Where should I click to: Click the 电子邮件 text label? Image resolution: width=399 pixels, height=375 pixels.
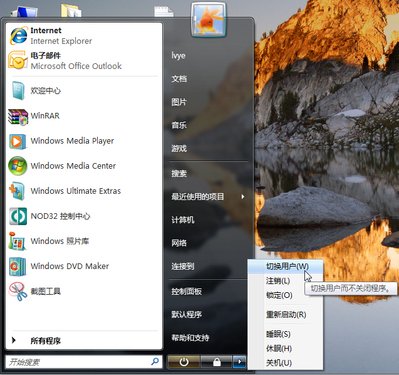point(46,55)
